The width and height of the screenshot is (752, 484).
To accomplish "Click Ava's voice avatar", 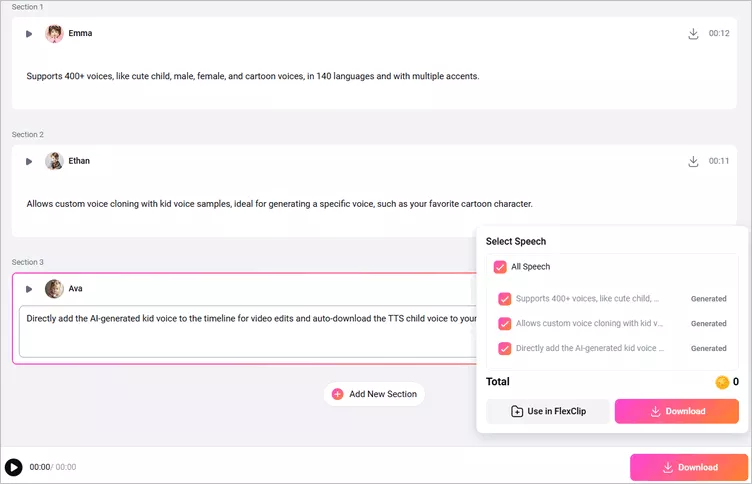I will pyautogui.click(x=54, y=289).
